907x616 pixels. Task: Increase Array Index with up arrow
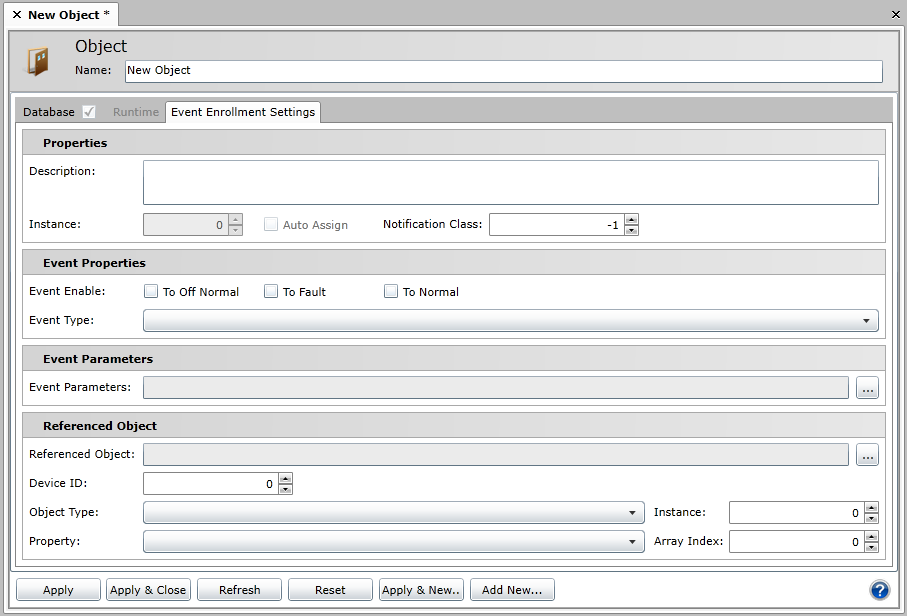coord(871,536)
